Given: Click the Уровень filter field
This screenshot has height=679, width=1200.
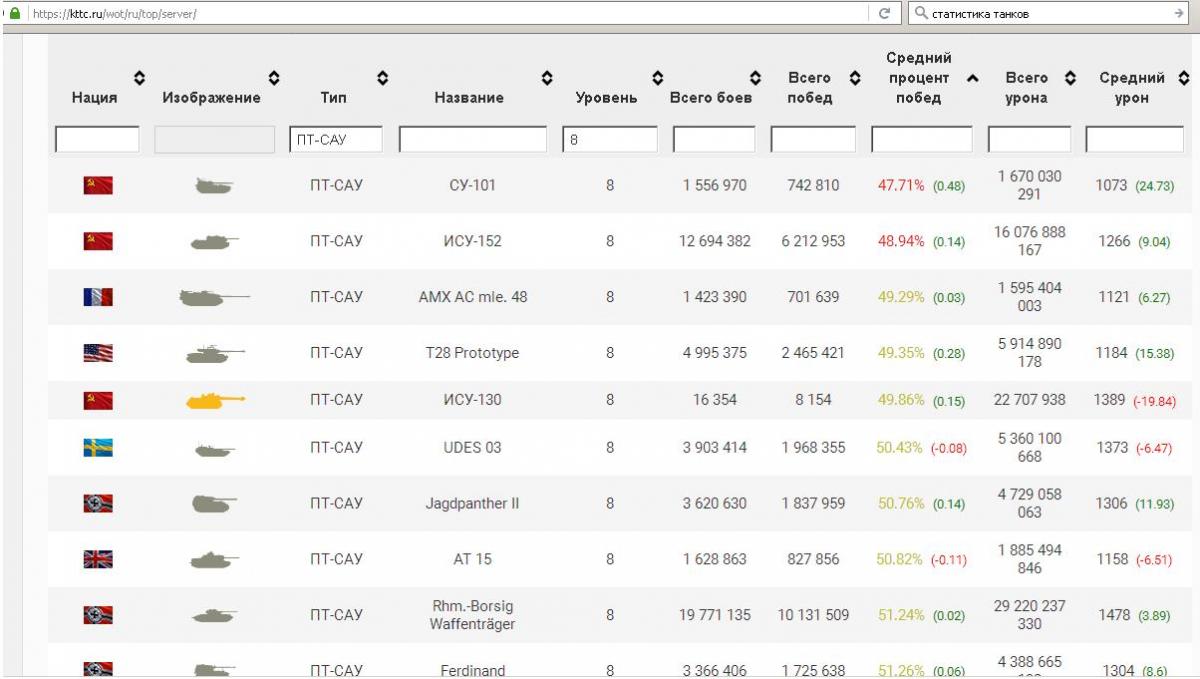Looking at the screenshot, I should coord(610,140).
